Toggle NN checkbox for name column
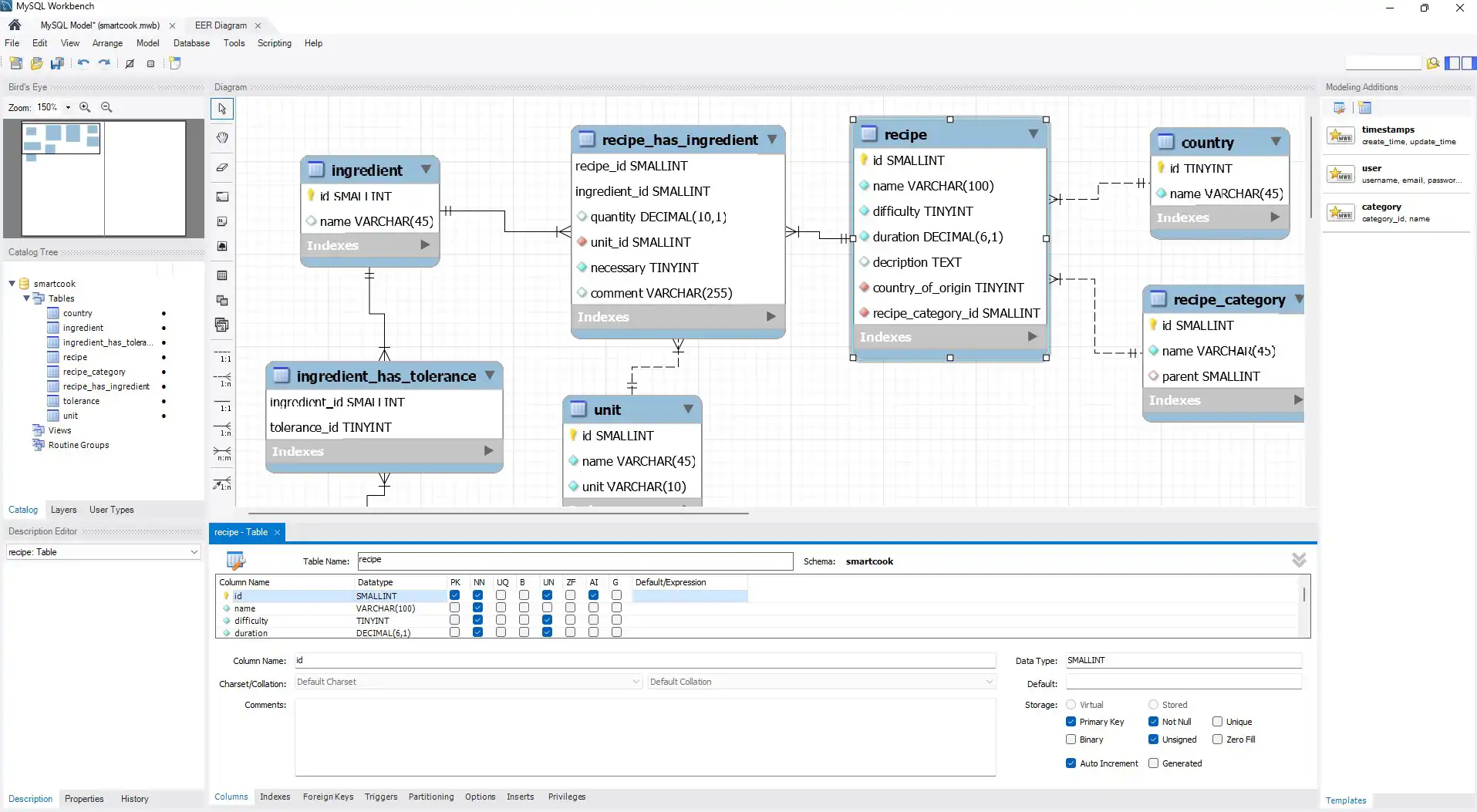This screenshot has width=1477, height=812. (477, 608)
